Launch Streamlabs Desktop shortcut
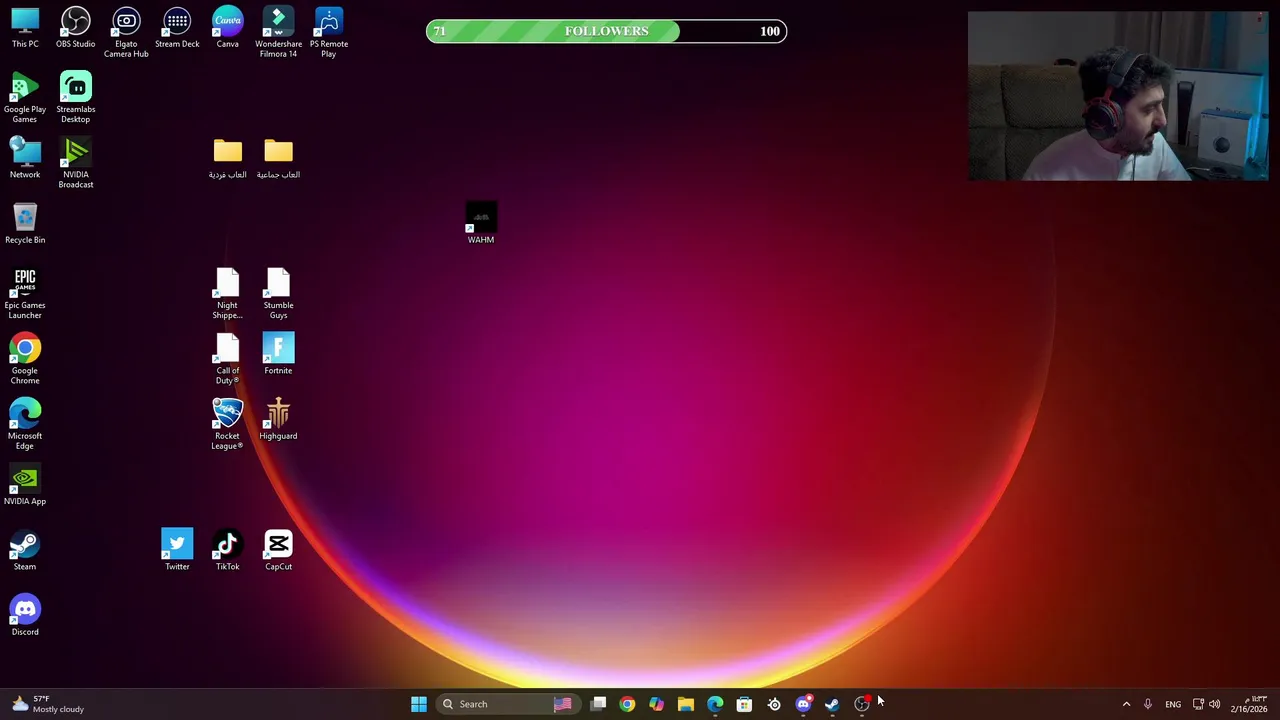 point(76,97)
